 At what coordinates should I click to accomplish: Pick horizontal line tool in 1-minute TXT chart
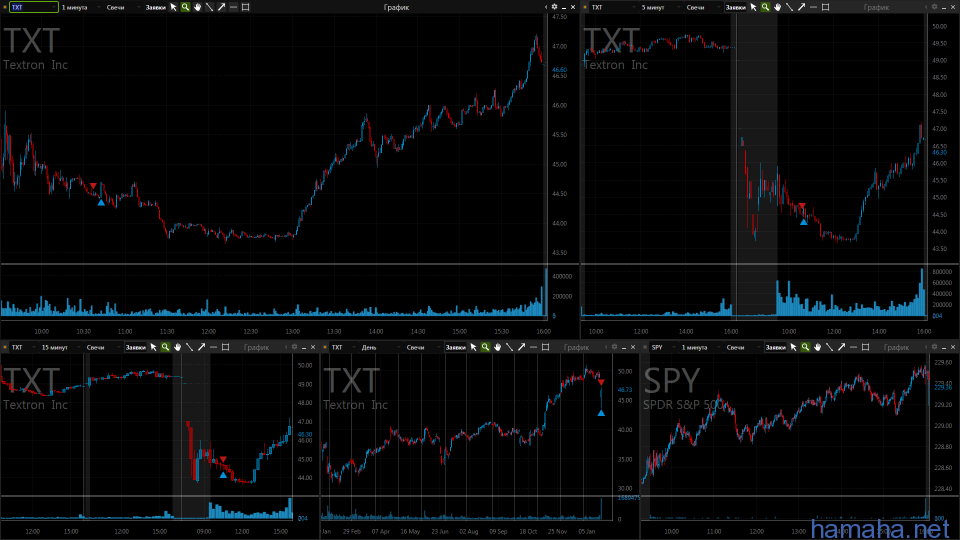233,7
